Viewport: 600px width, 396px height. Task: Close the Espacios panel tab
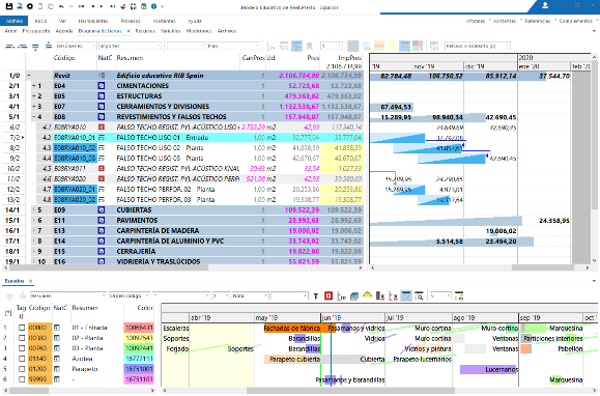[30, 281]
